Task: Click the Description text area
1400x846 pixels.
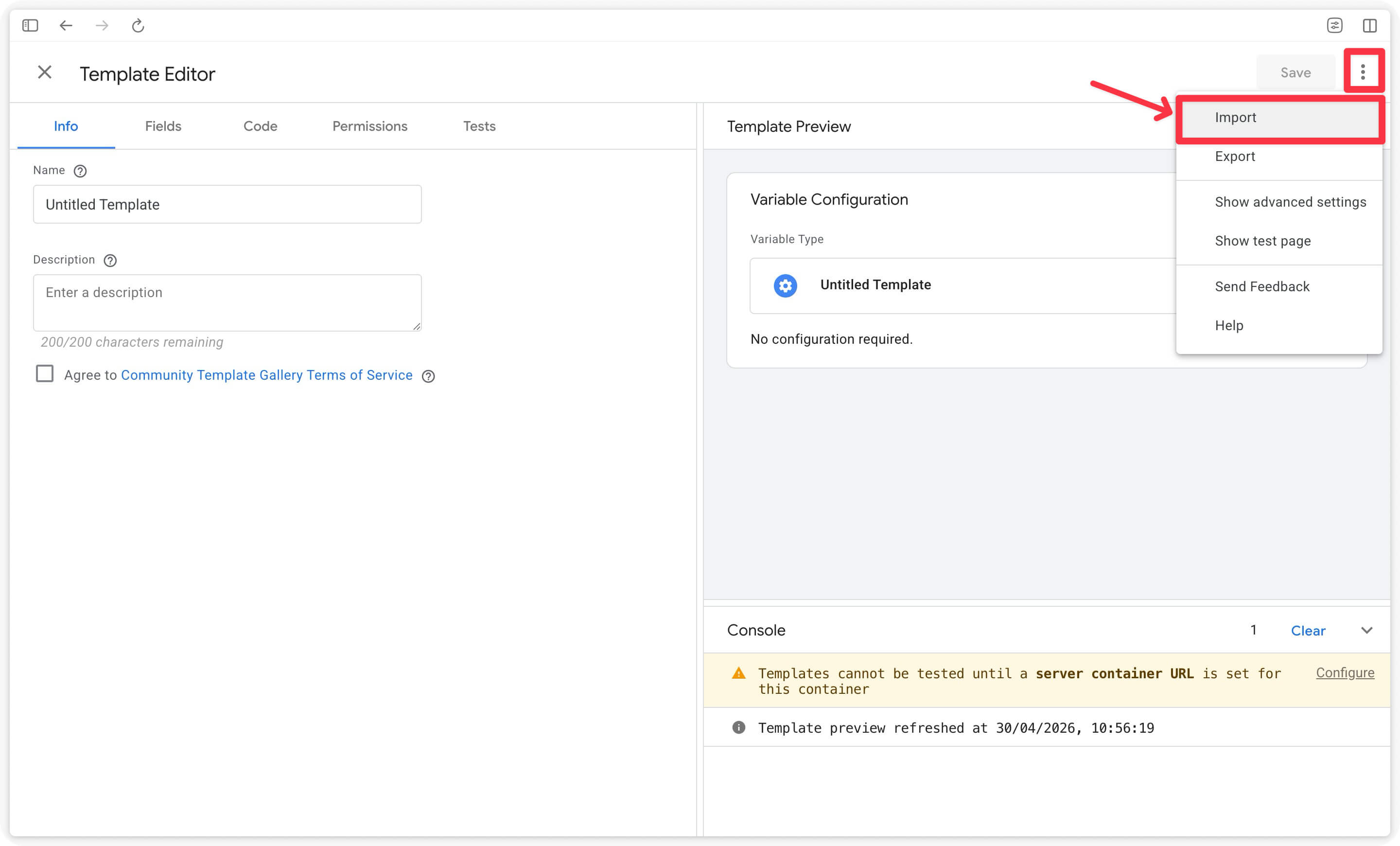Action: pos(227,303)
